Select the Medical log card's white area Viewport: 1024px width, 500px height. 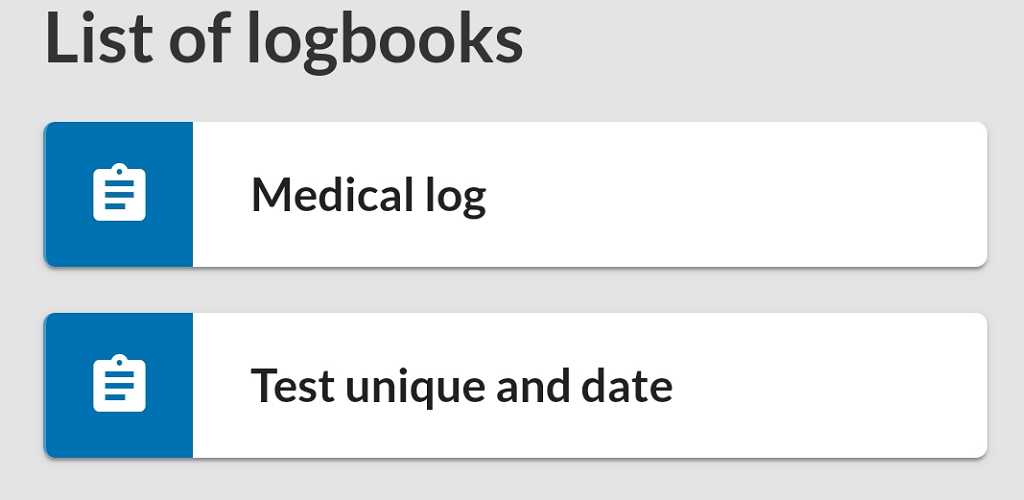tap(590, 195)
